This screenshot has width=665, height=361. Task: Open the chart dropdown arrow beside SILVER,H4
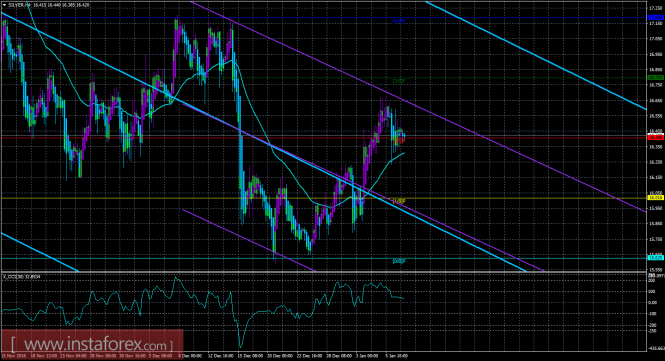click(x=4, y=6)
